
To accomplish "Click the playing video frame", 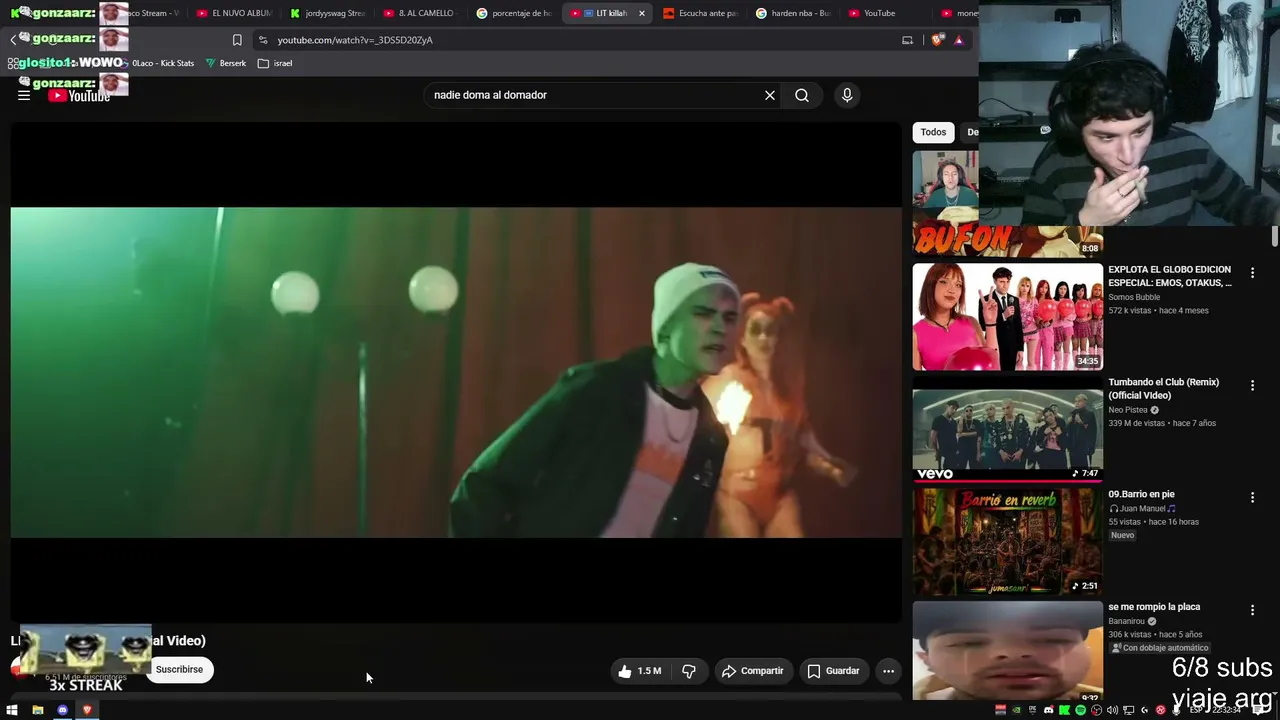I will tap(456, 372).
